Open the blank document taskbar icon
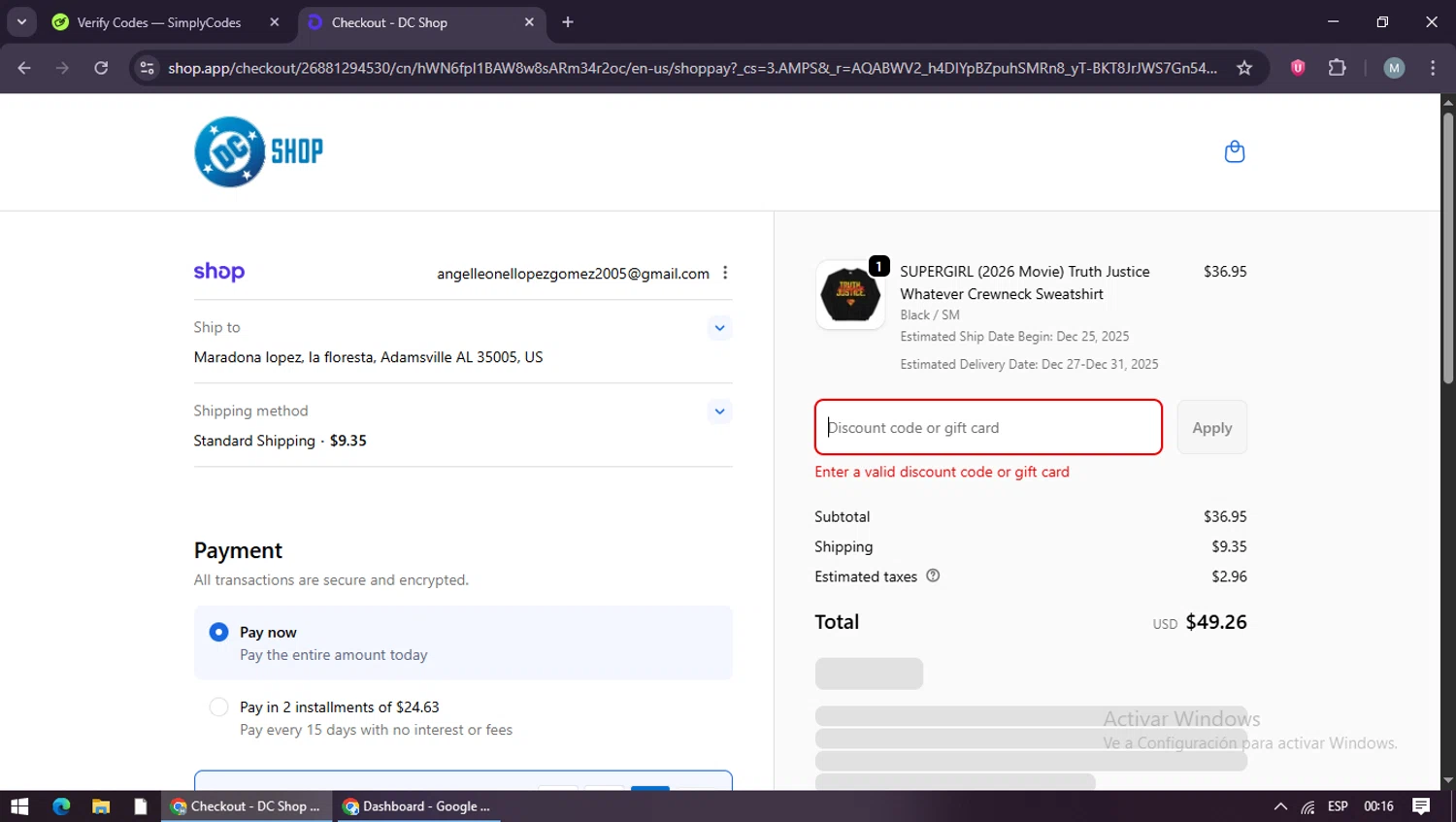 pos(141,806)
